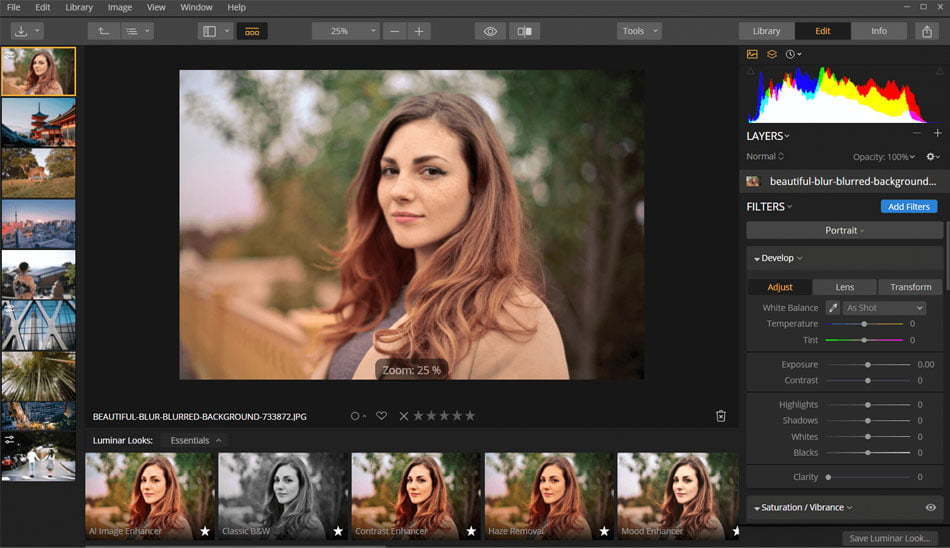Screen dimensions: 950x548
Task: Open the Essentials looks category dropdown
Action: (196, 441)
